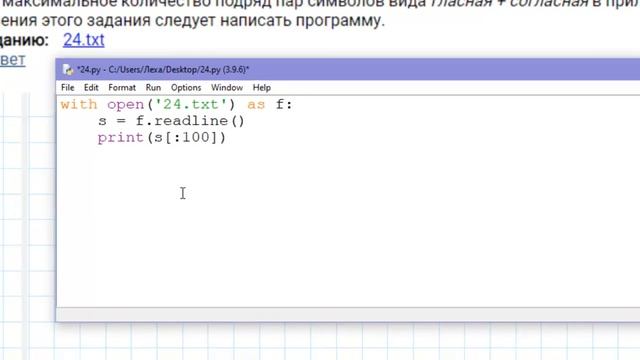Open the Help menu
640x360 pixels.
[x=261, y=88]
